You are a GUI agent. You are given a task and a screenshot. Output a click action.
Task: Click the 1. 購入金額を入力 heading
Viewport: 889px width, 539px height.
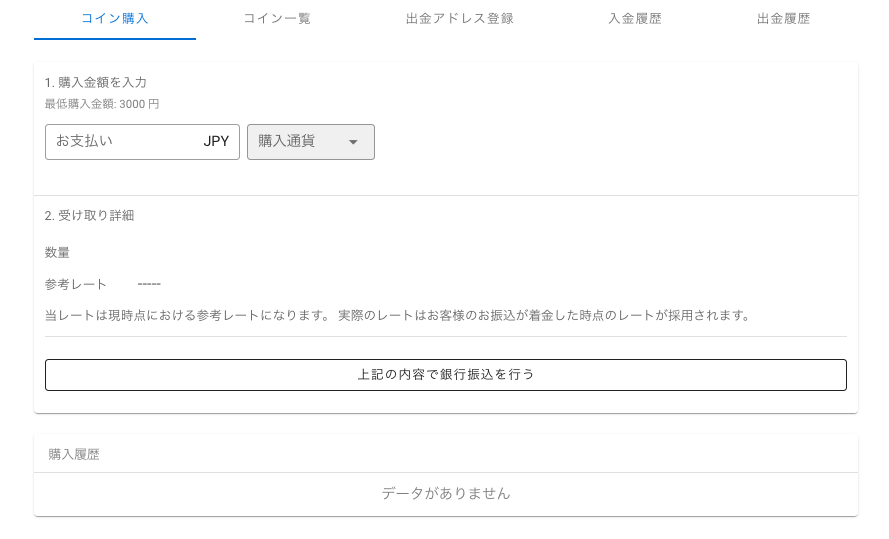[96, 83]
